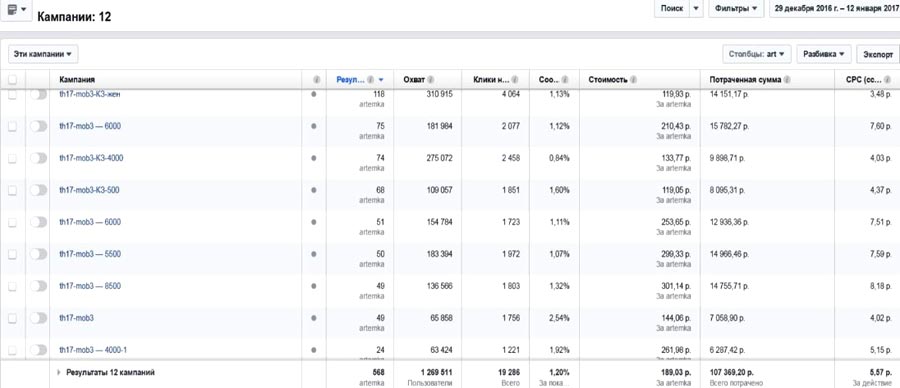900x388 pixels.
Task: Click the status dot for th17-mob3 — 8500
Action: 313,286
